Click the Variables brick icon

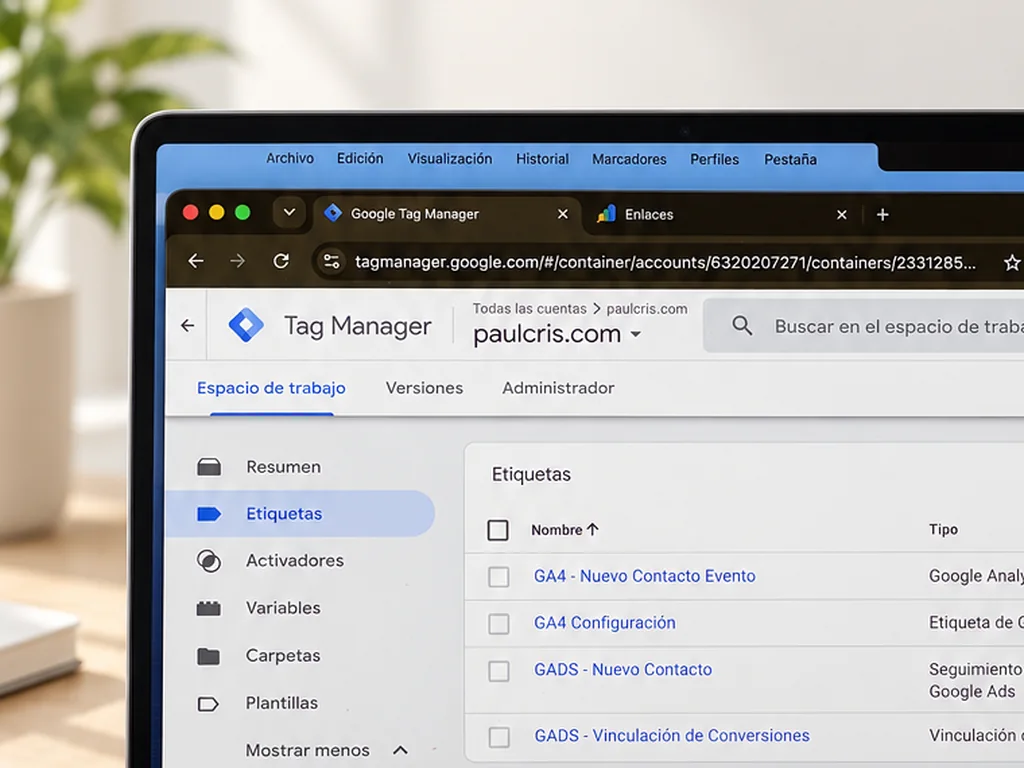[209, 608]
